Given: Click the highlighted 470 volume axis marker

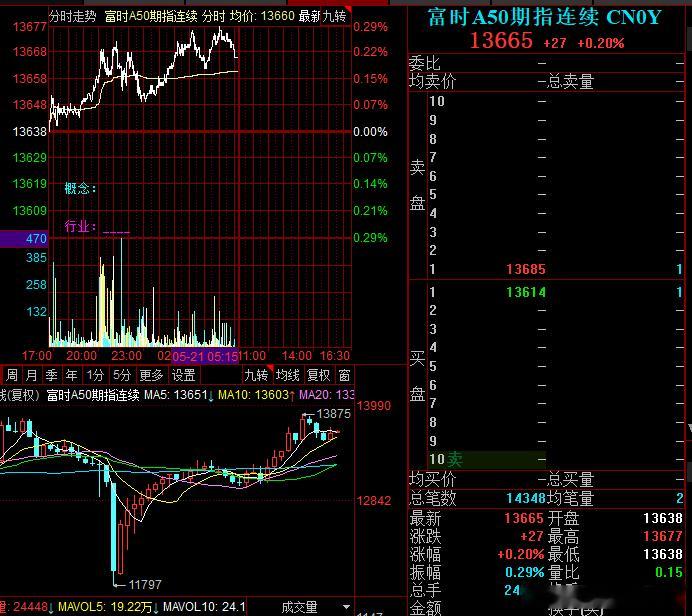Looking at the screenshot, I should click(24, 239).
